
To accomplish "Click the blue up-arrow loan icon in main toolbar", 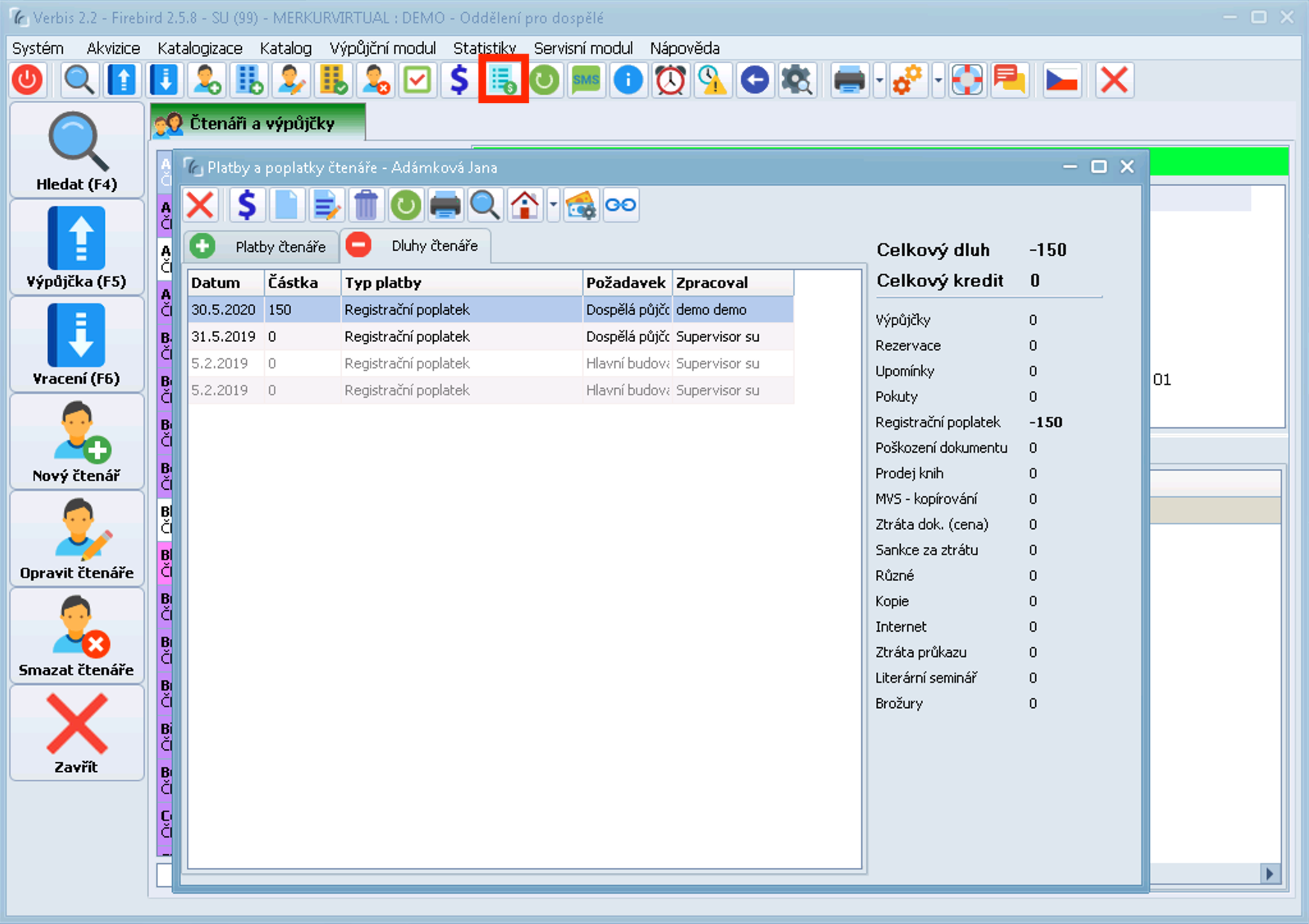I will click(122, 81).
